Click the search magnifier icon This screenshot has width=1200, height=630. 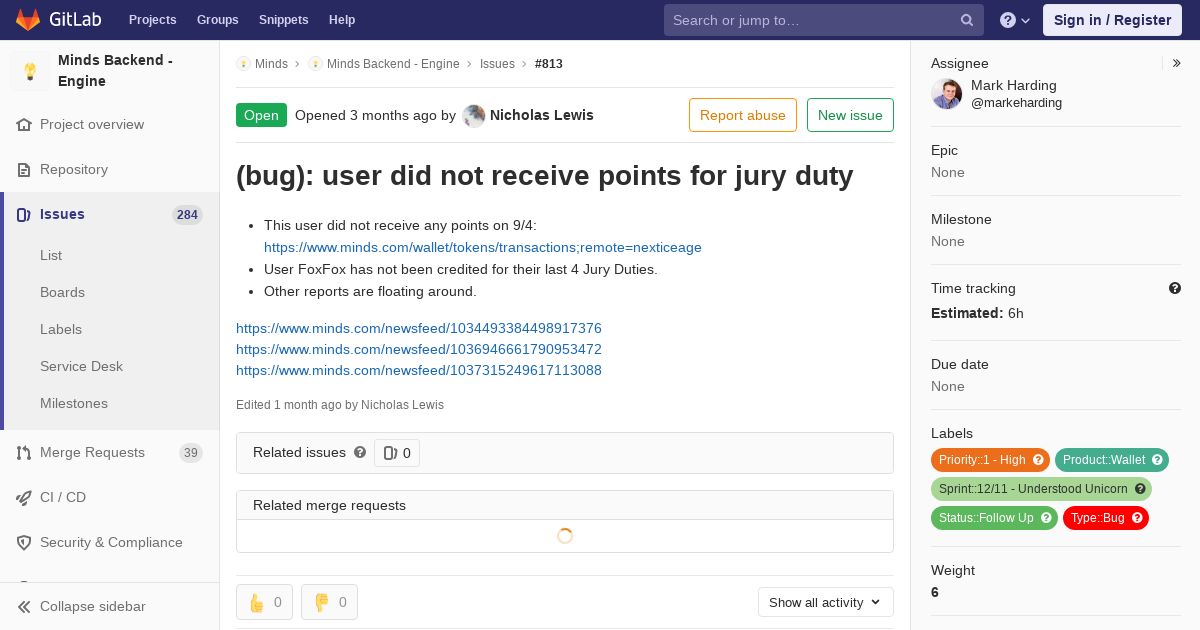coord(967,20)
